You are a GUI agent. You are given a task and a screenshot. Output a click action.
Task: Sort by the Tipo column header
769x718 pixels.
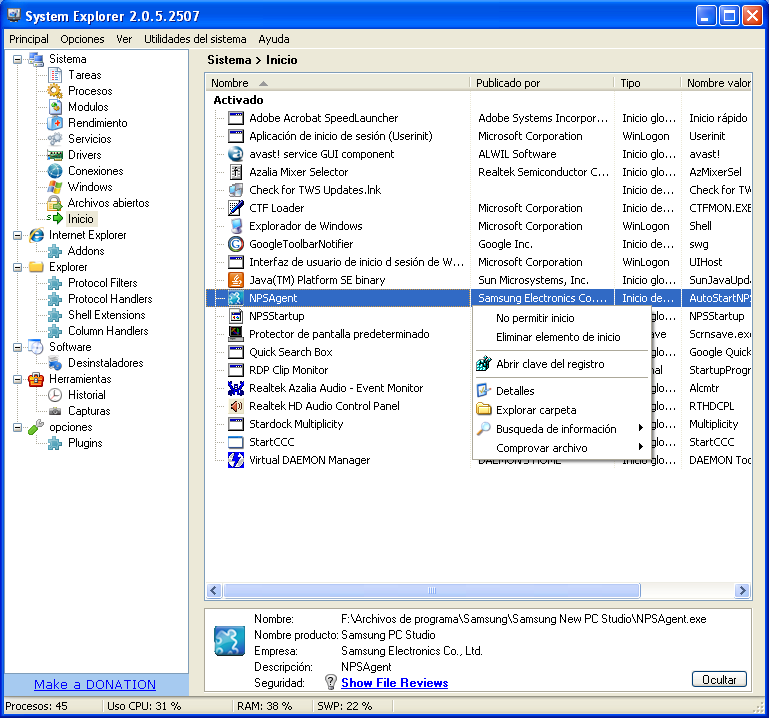pyautogui.click(x=647, y=83)
